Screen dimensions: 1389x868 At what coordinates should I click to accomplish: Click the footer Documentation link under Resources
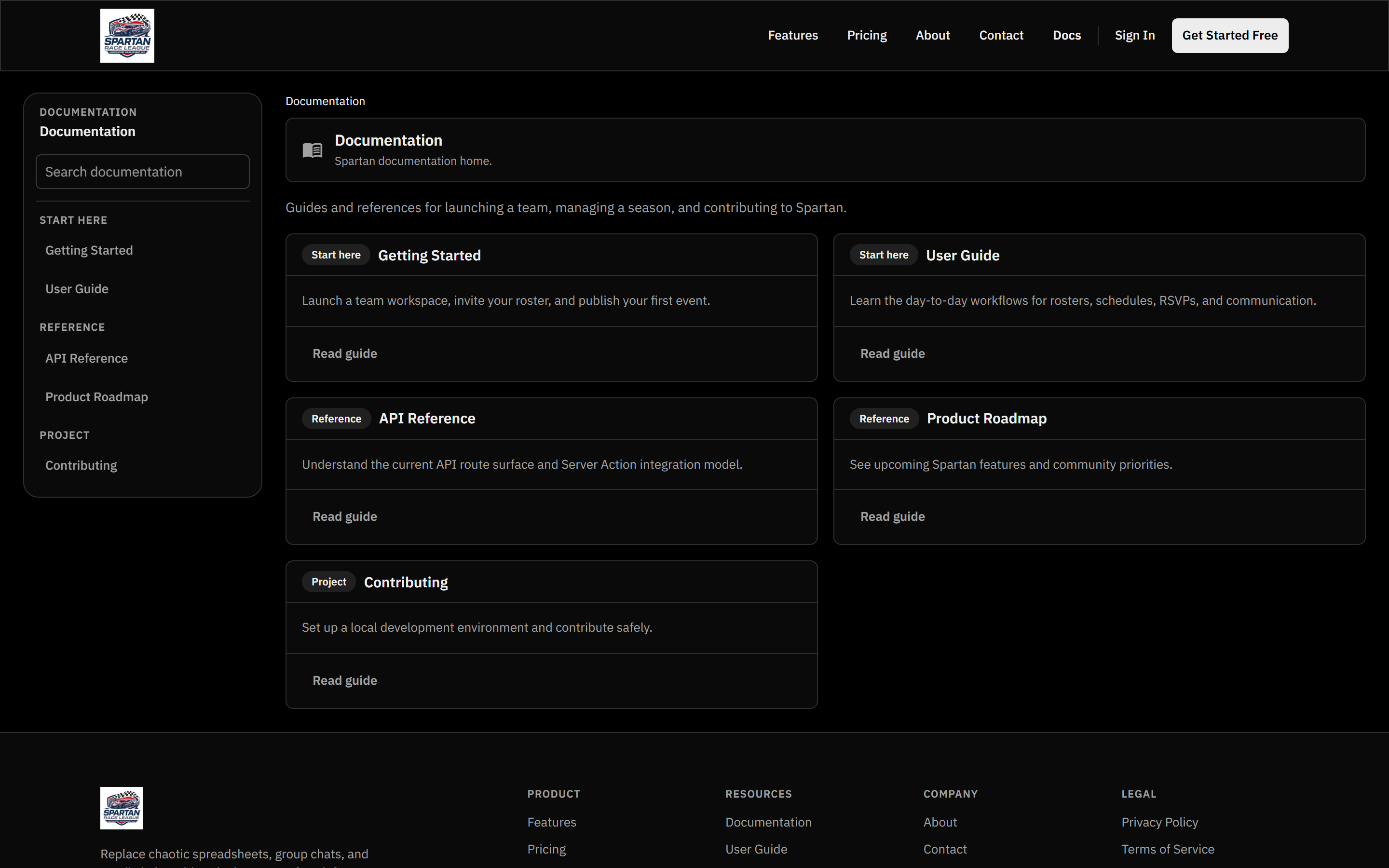click(768, 822)
